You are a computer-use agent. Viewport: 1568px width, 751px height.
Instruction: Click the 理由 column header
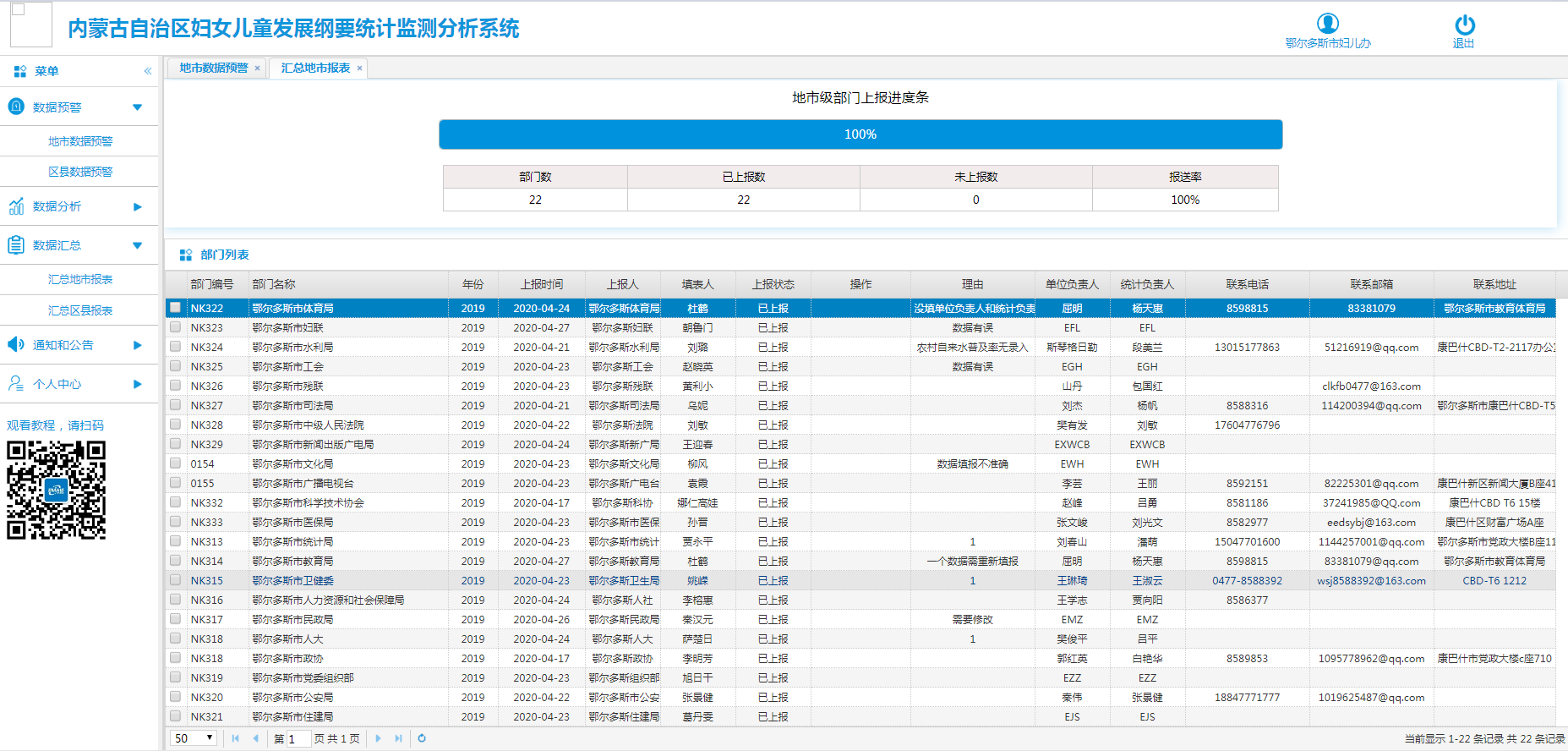pos(972,284)
